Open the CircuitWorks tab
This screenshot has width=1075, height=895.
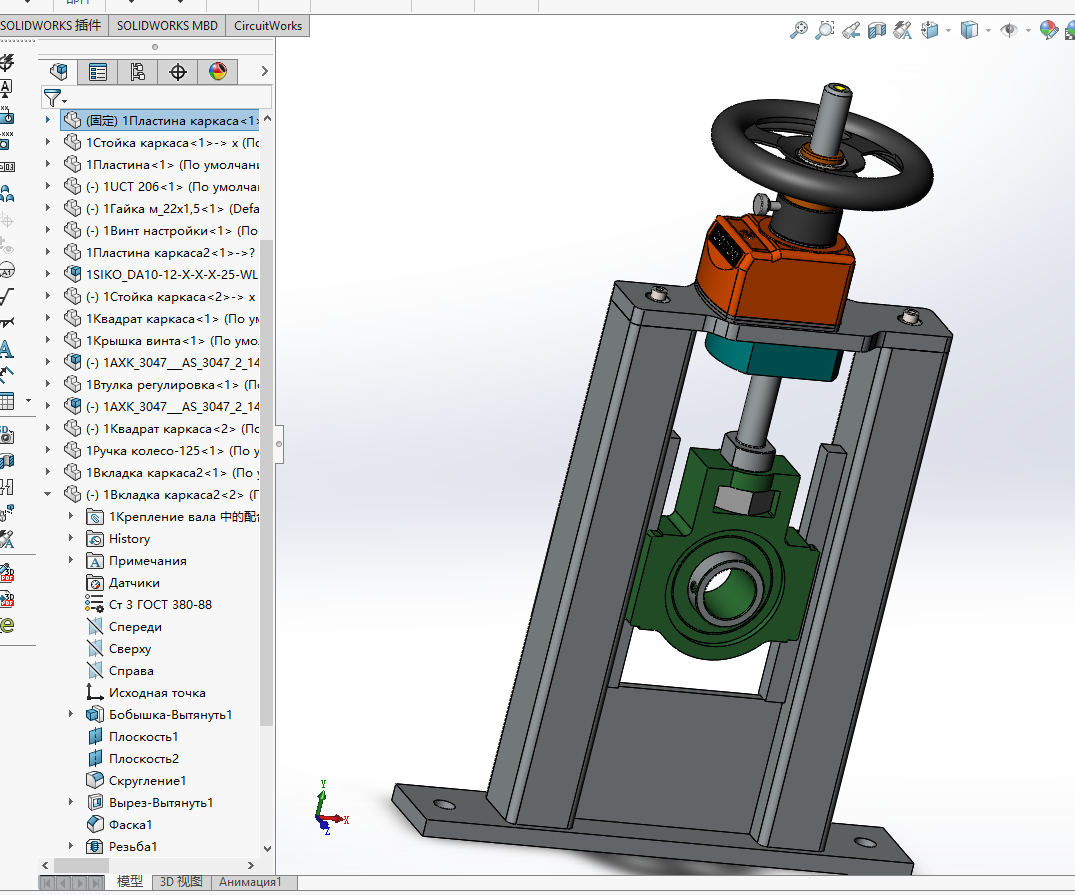click(x=268, y=25)
